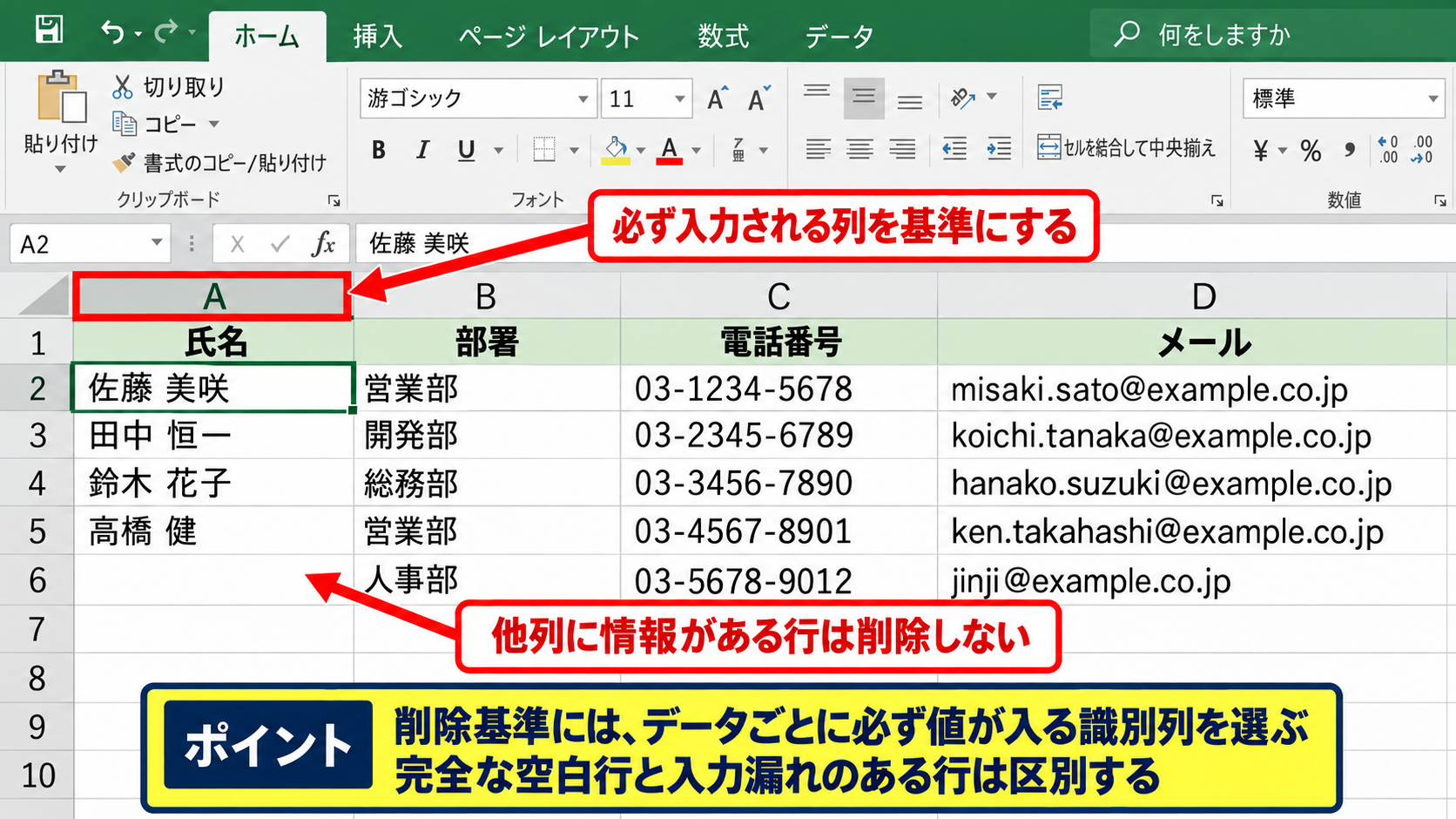The height and width of the screenshot is (819, 1456).
Task: Click the percent style icon
Action: pyautogui.click(x=1311, y=151)
